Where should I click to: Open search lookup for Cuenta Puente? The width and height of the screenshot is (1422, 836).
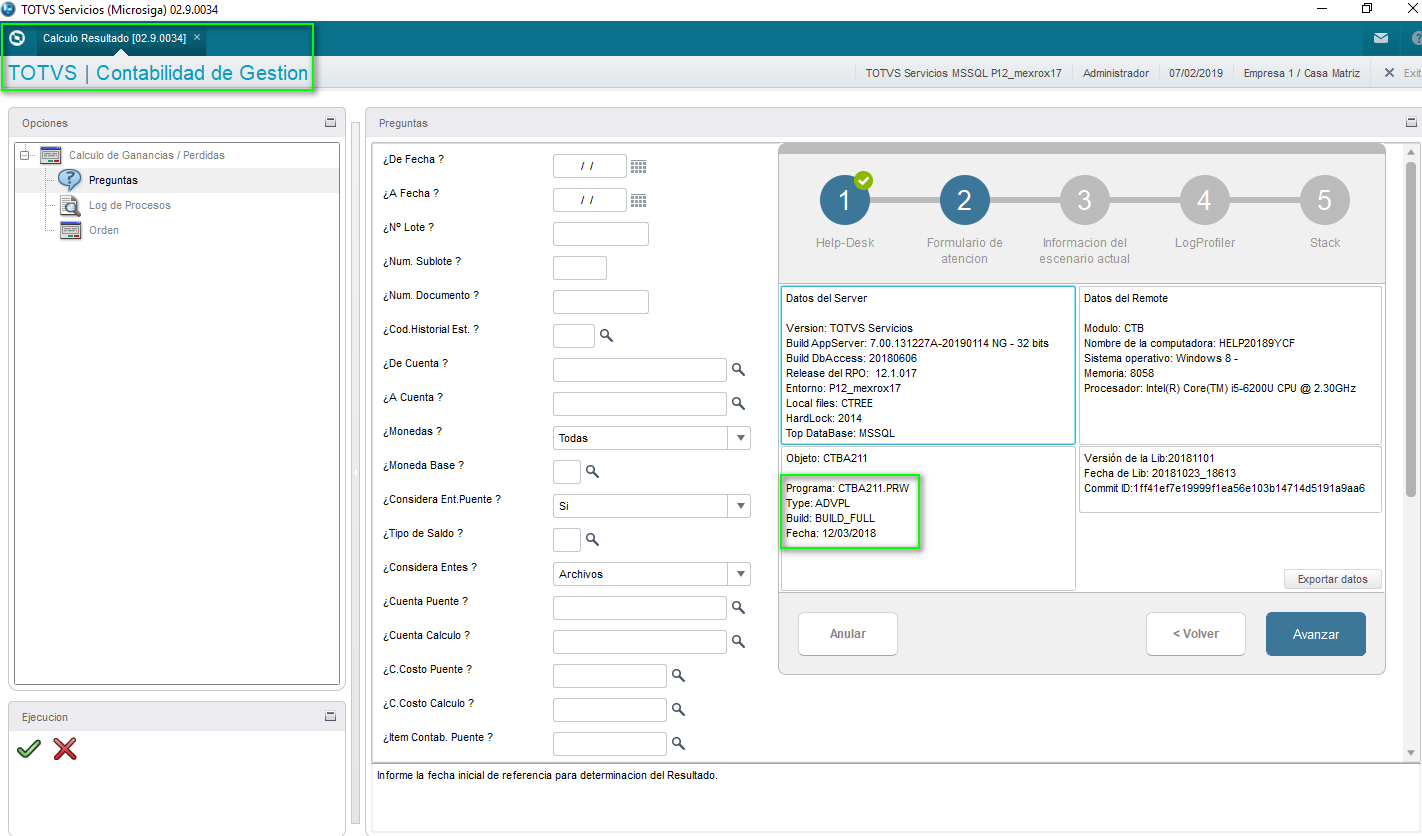(x=738, y=608)
